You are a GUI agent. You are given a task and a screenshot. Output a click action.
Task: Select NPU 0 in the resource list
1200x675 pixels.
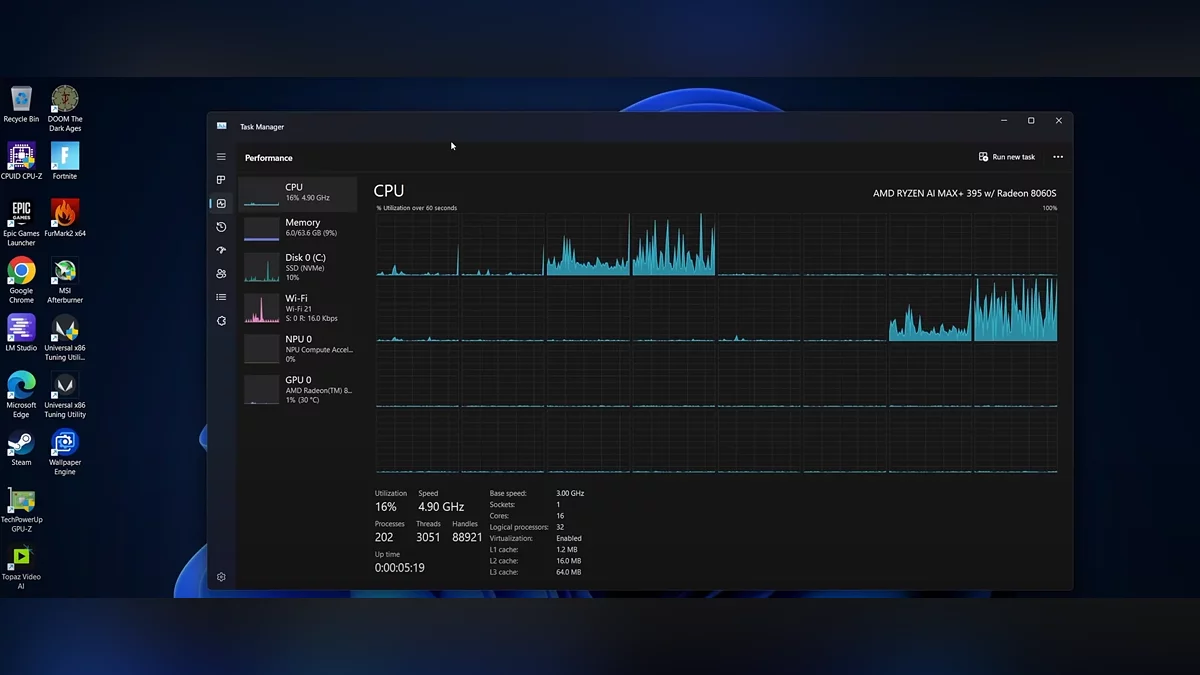click(298, 348)
